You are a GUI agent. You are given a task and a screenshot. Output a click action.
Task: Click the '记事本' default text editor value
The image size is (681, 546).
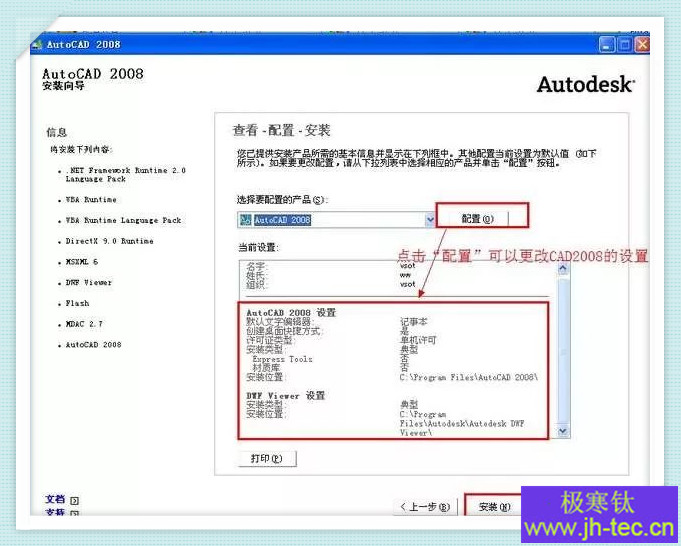click(413, 322)
